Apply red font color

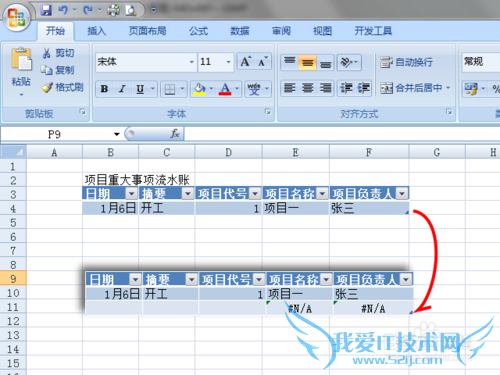(225, 89)
